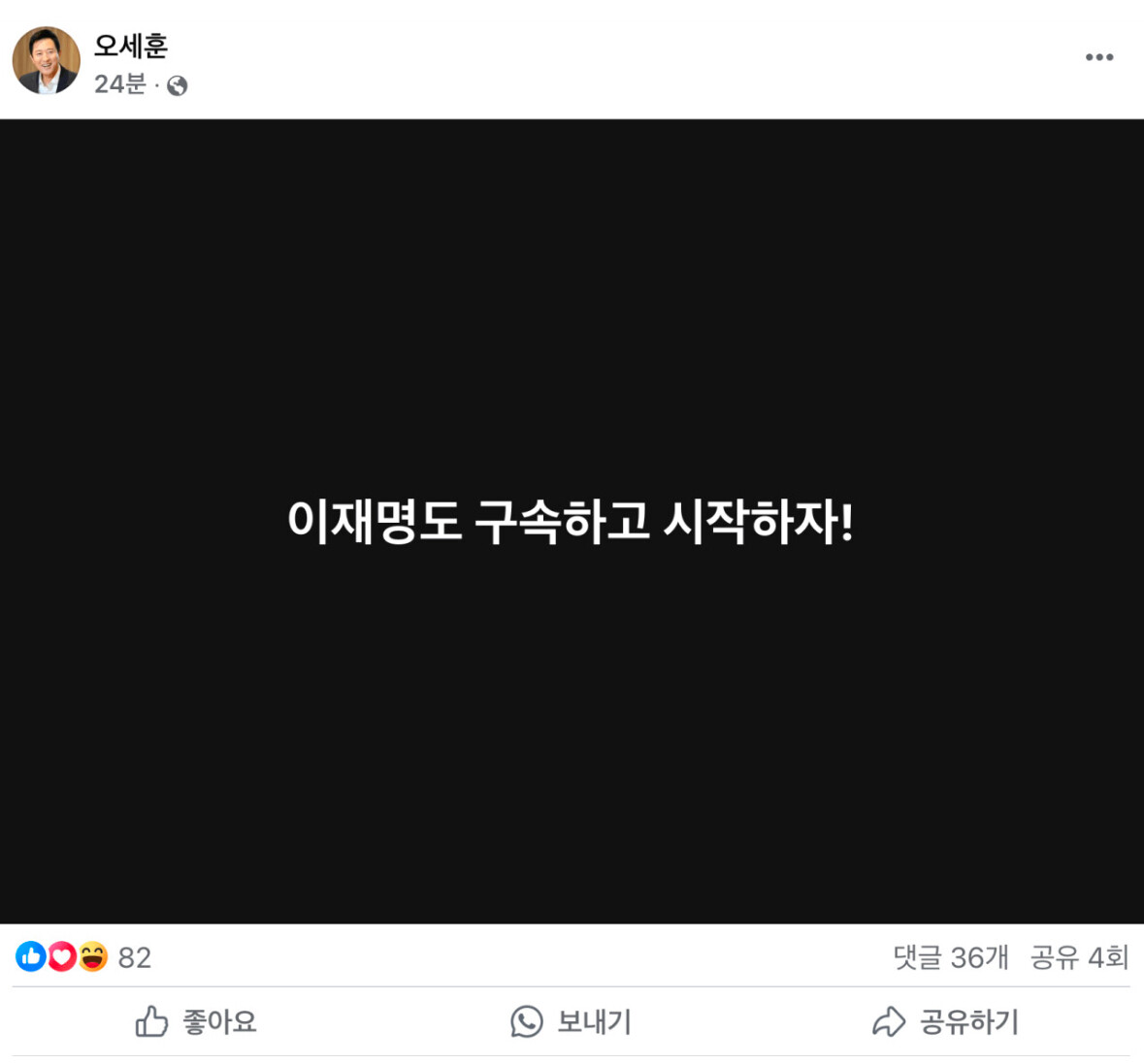The width and height of the screenshot is (1144, 1064).
Task: Click the thumbs-up outline icon beside 좋아요
Action: click(x=151, y=1021)
